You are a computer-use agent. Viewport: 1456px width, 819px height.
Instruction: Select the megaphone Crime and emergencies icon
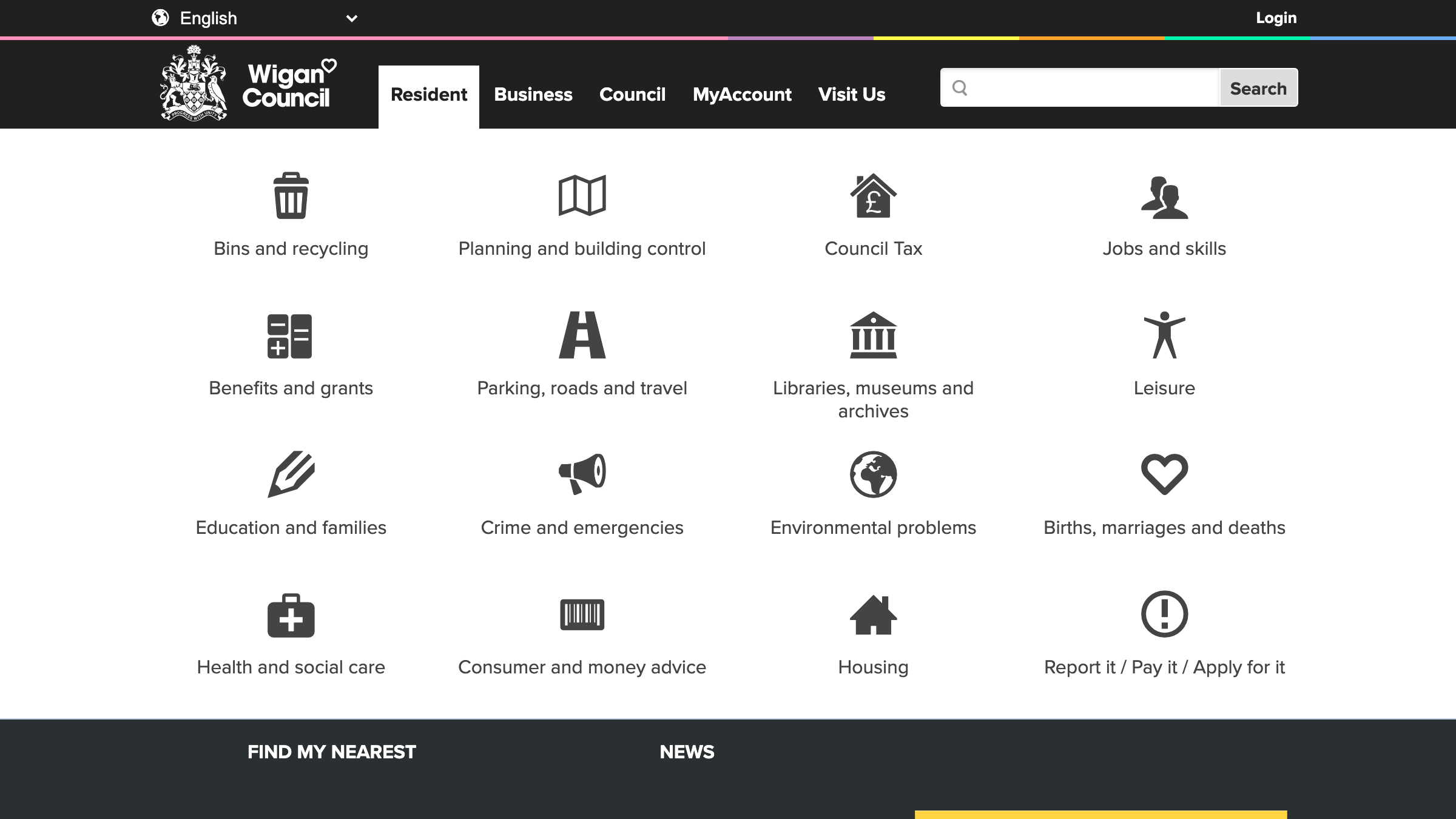(582, 474)
